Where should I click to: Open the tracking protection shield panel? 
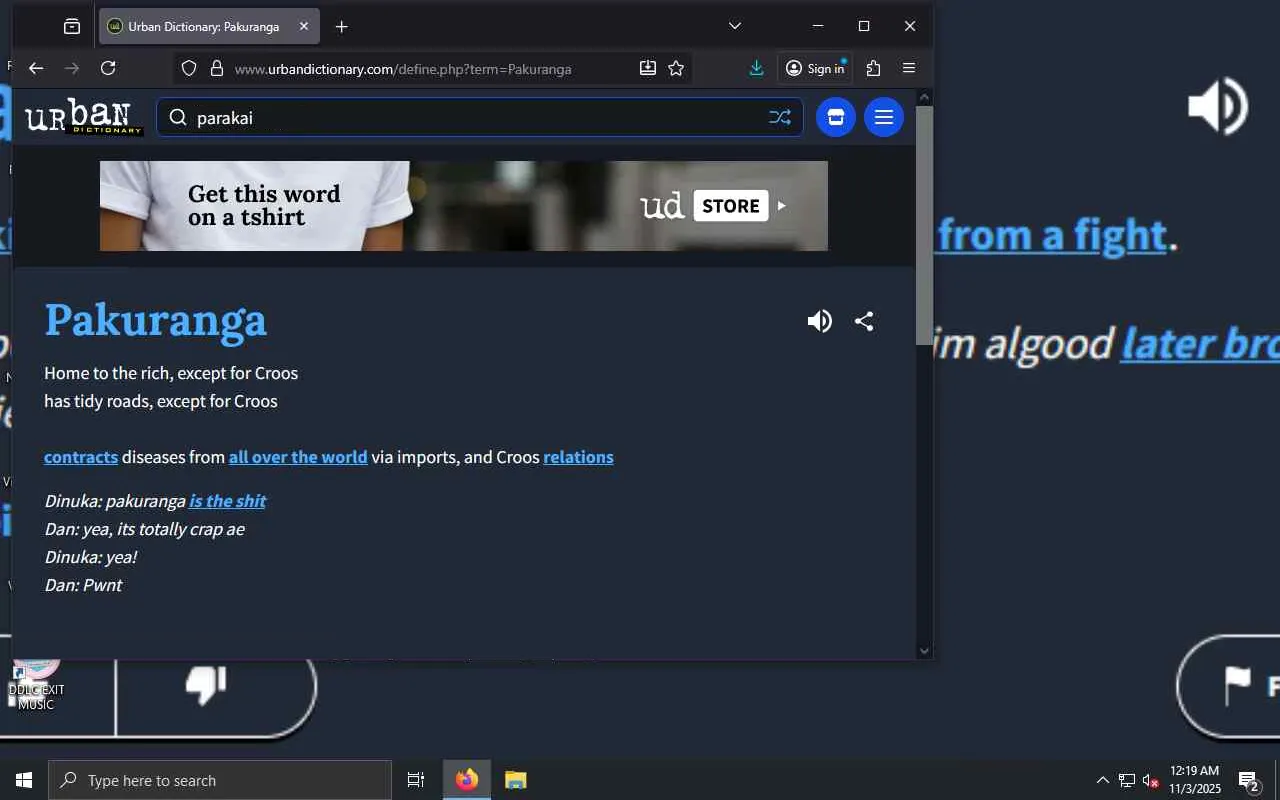[189, 69]
